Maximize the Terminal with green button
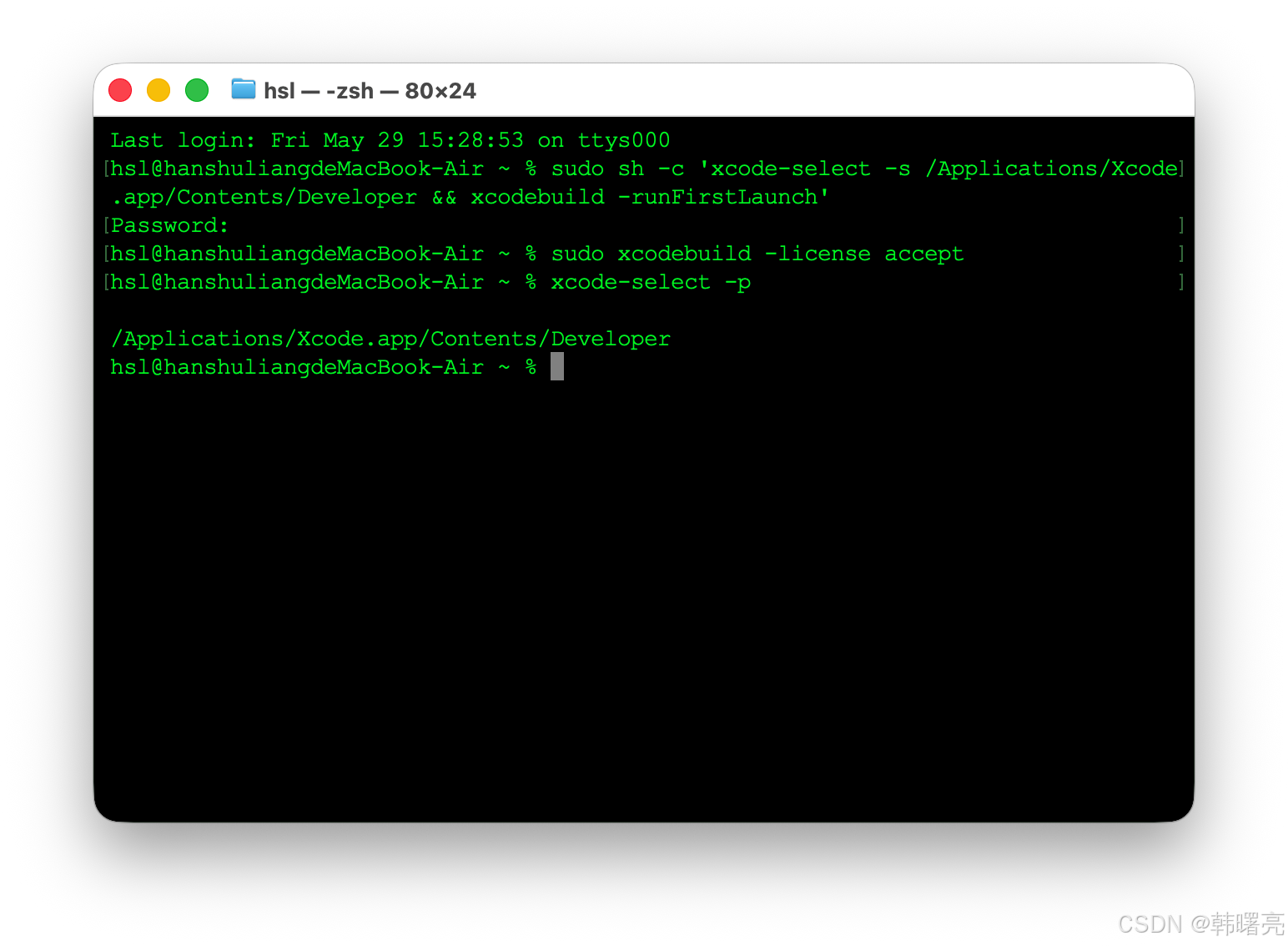 (197, 90)
